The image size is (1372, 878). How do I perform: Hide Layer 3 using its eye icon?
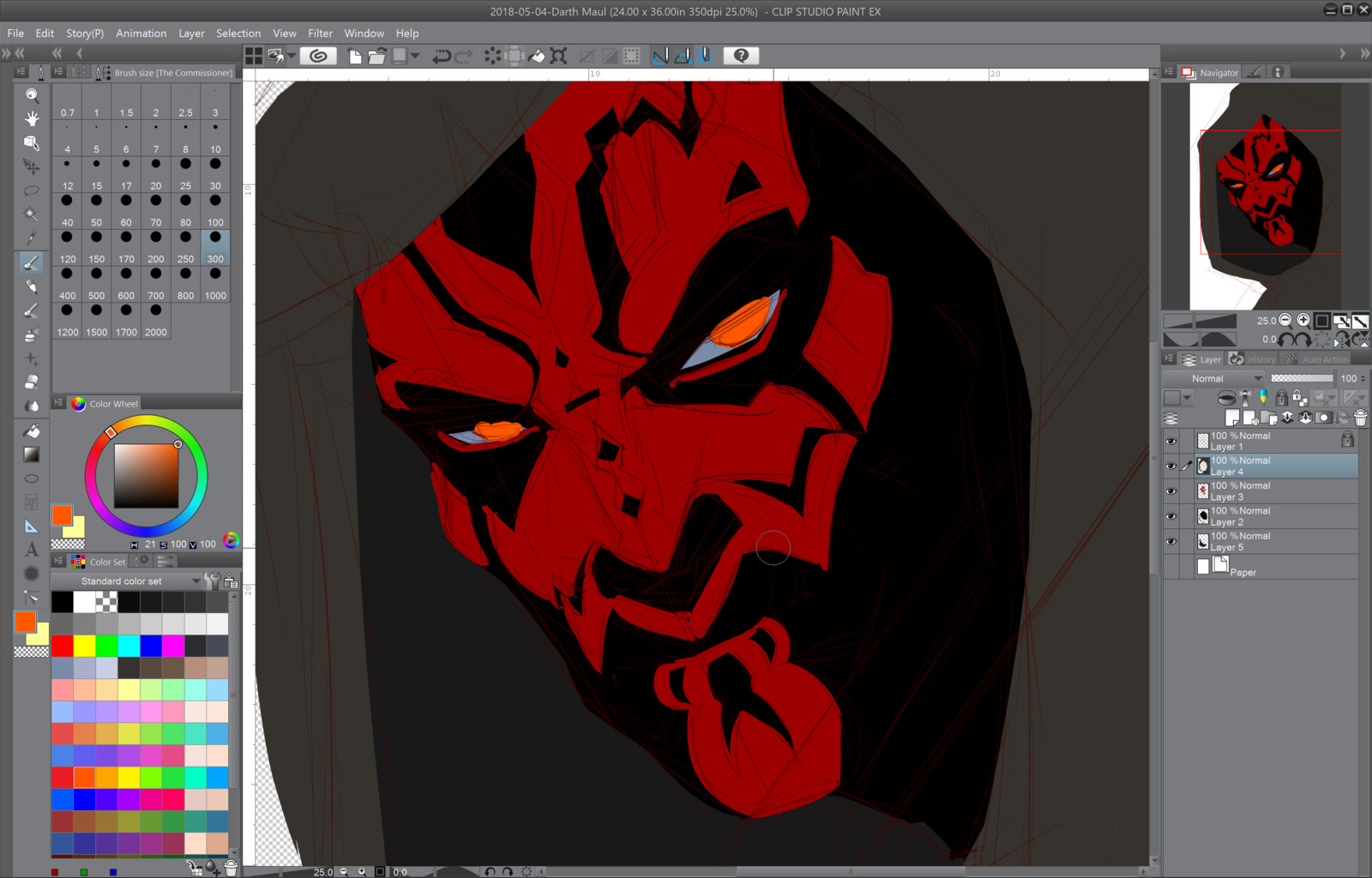point(1171,491)
